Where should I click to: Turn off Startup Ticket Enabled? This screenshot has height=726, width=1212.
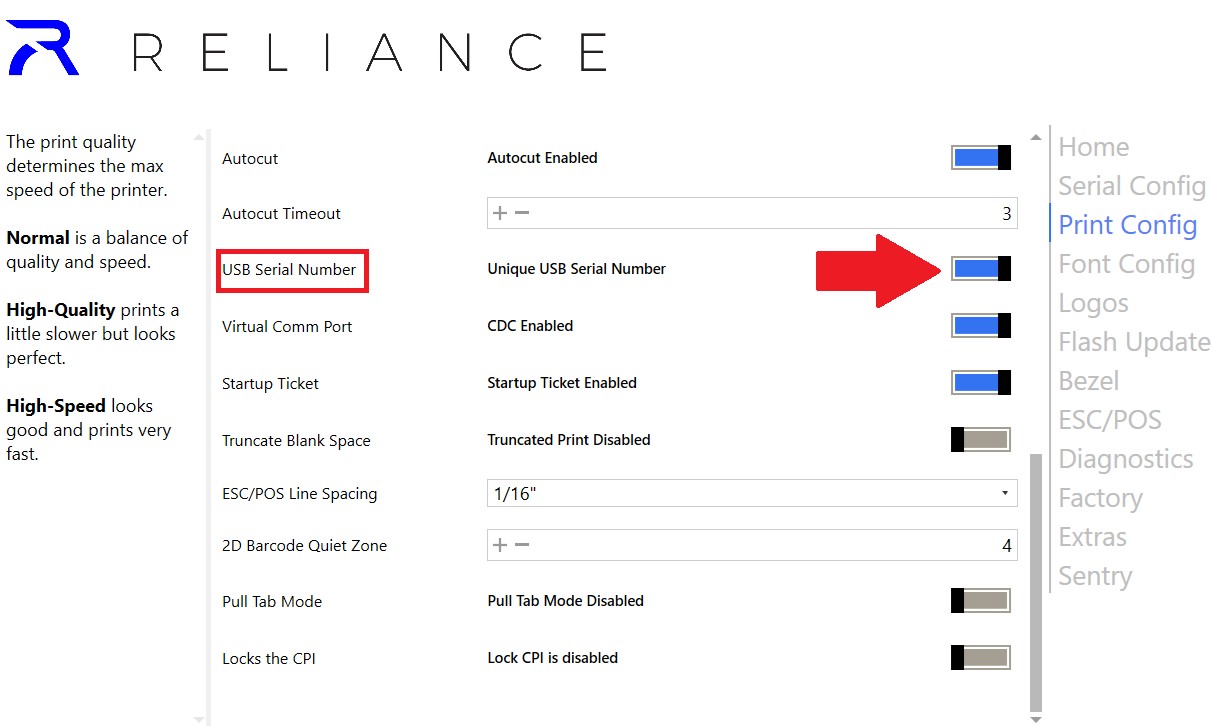click(x=980, y=382)
